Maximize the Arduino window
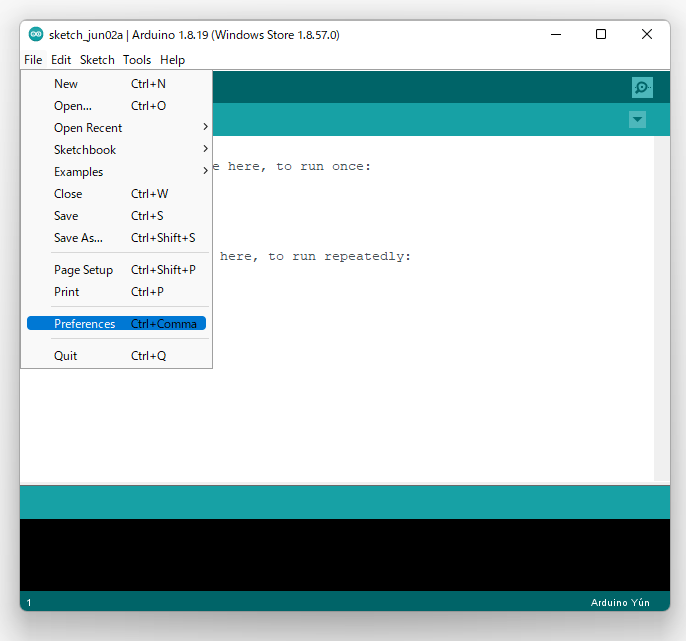 click(x=601, y=34)
